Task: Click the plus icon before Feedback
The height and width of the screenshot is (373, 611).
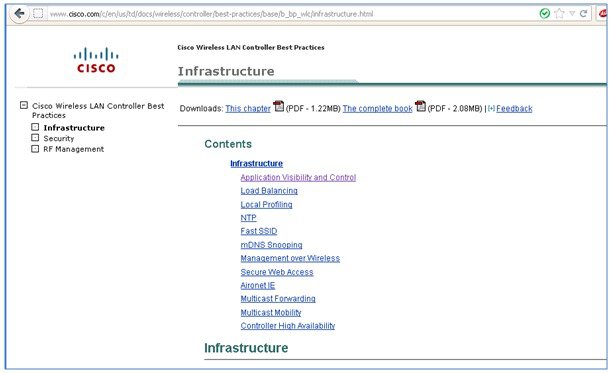Action: tap(491, 108)
